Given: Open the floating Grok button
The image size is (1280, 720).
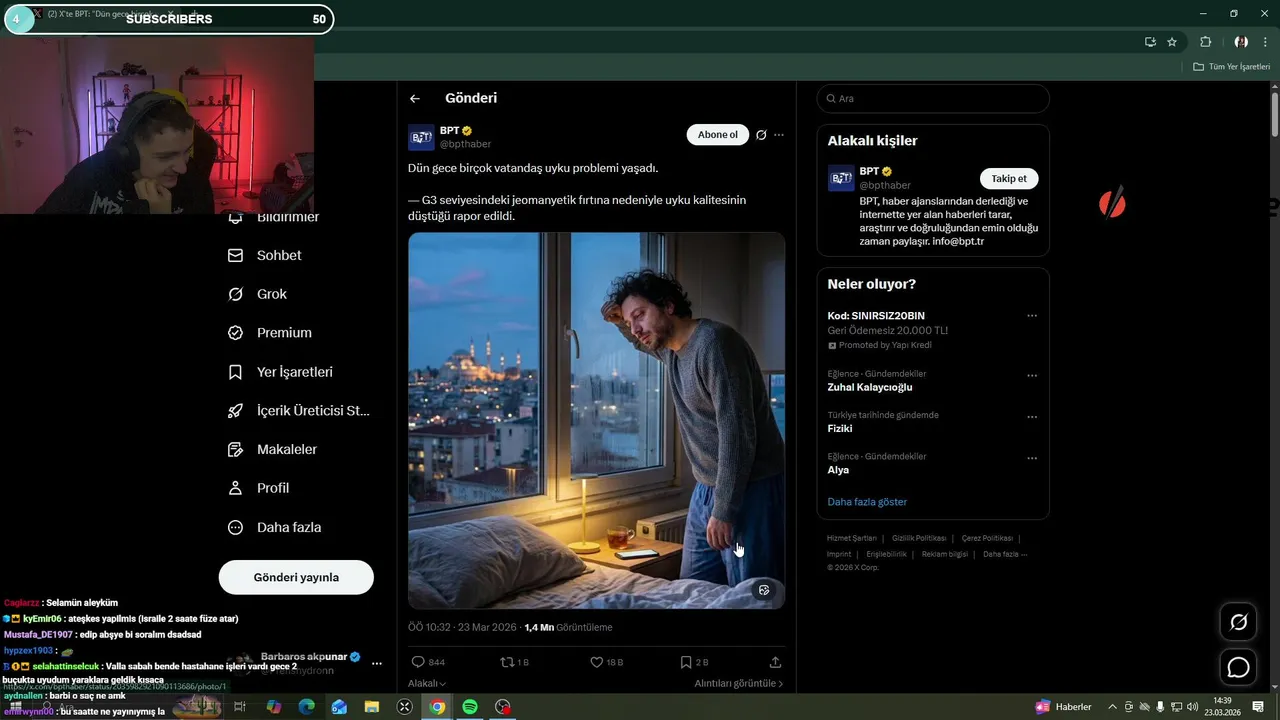Looking at the screenshot, I should (1238, 622).
